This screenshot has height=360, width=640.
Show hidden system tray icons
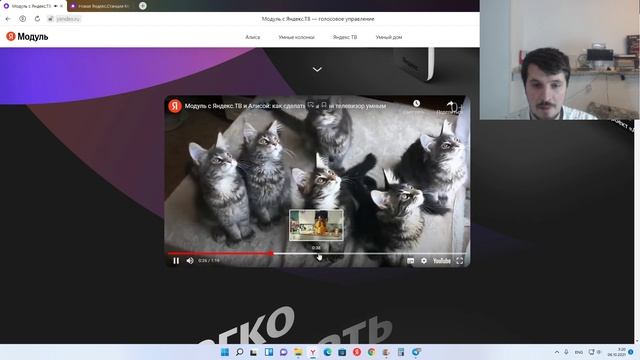pos(557,352)
